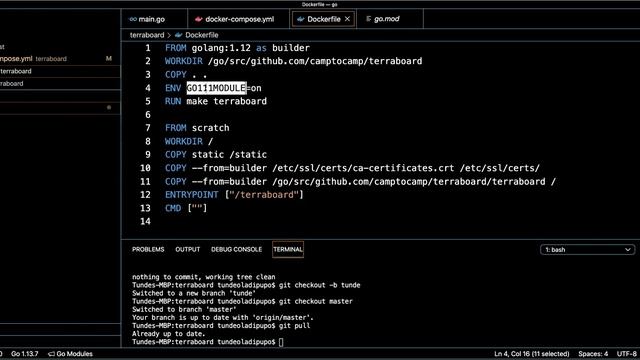Click the file icon on the go.mod tab
This screenshot has height=360, width=640.
click(x=368, y=19)
